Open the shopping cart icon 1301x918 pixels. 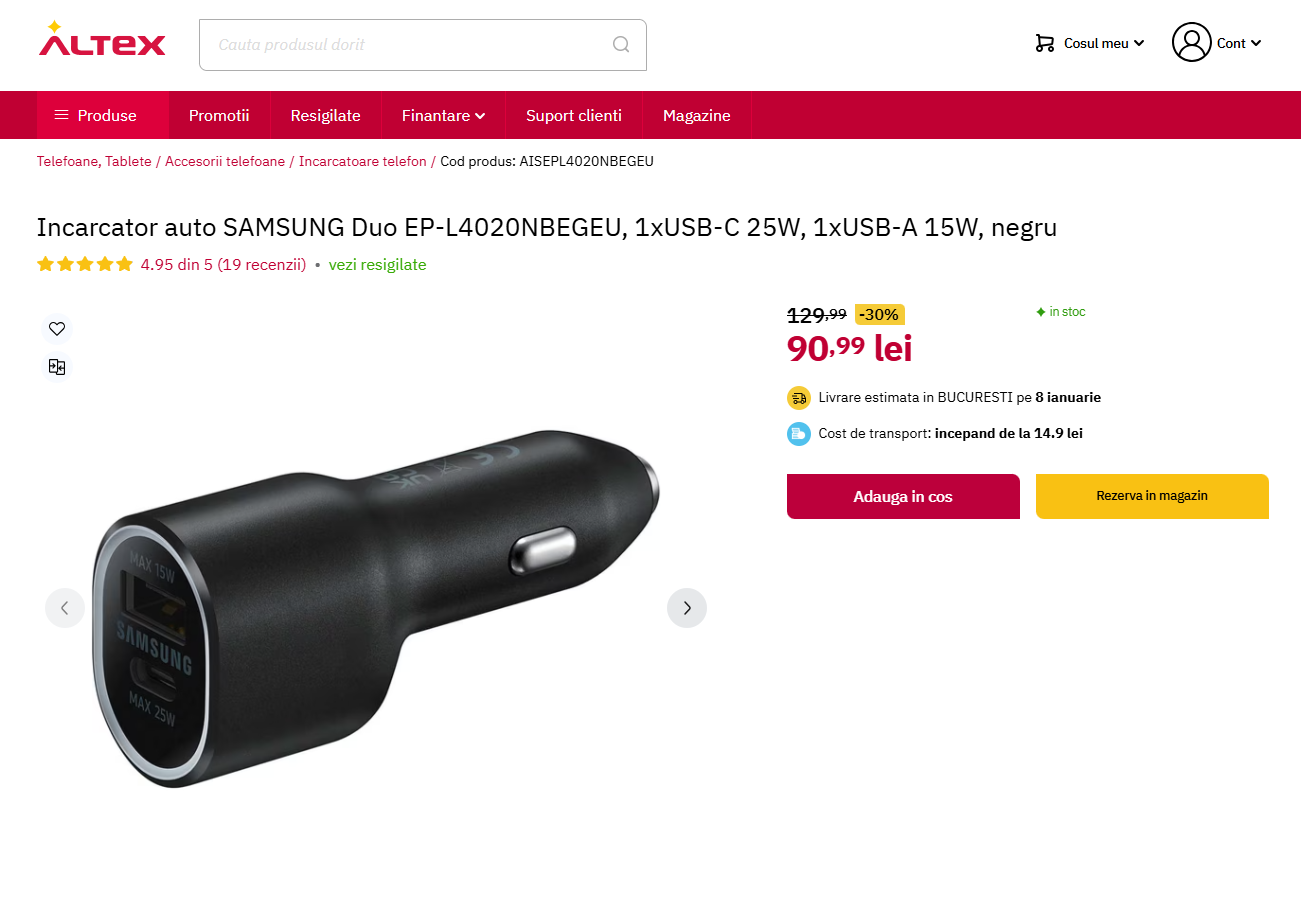1045,43
